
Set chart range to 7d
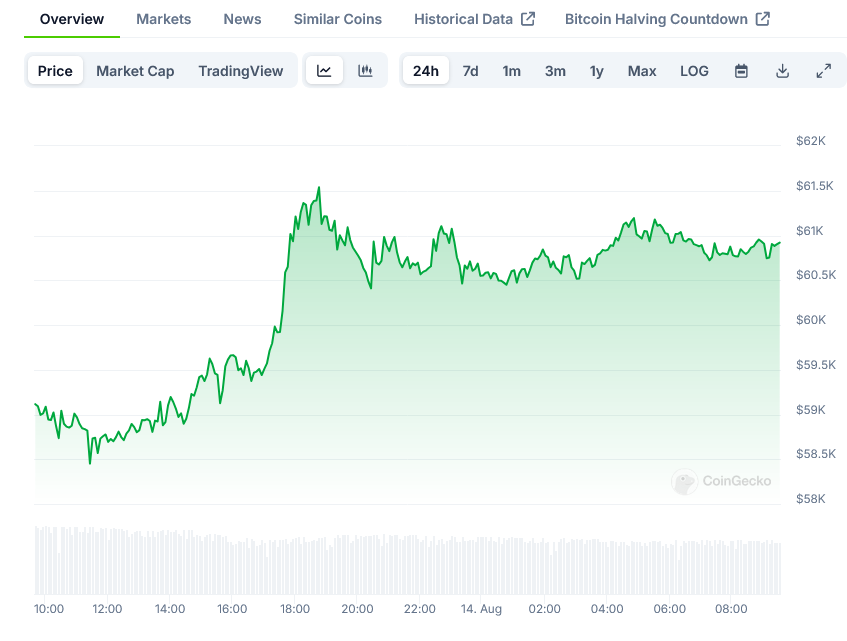coord(470,71)
